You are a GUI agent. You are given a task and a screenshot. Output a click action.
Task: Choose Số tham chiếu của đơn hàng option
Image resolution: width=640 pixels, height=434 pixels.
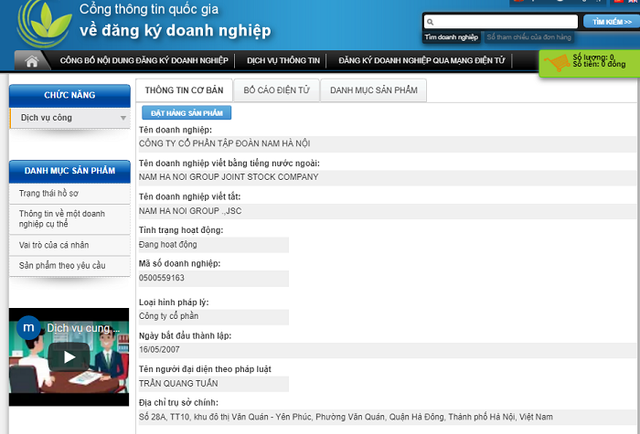point(528,37)
